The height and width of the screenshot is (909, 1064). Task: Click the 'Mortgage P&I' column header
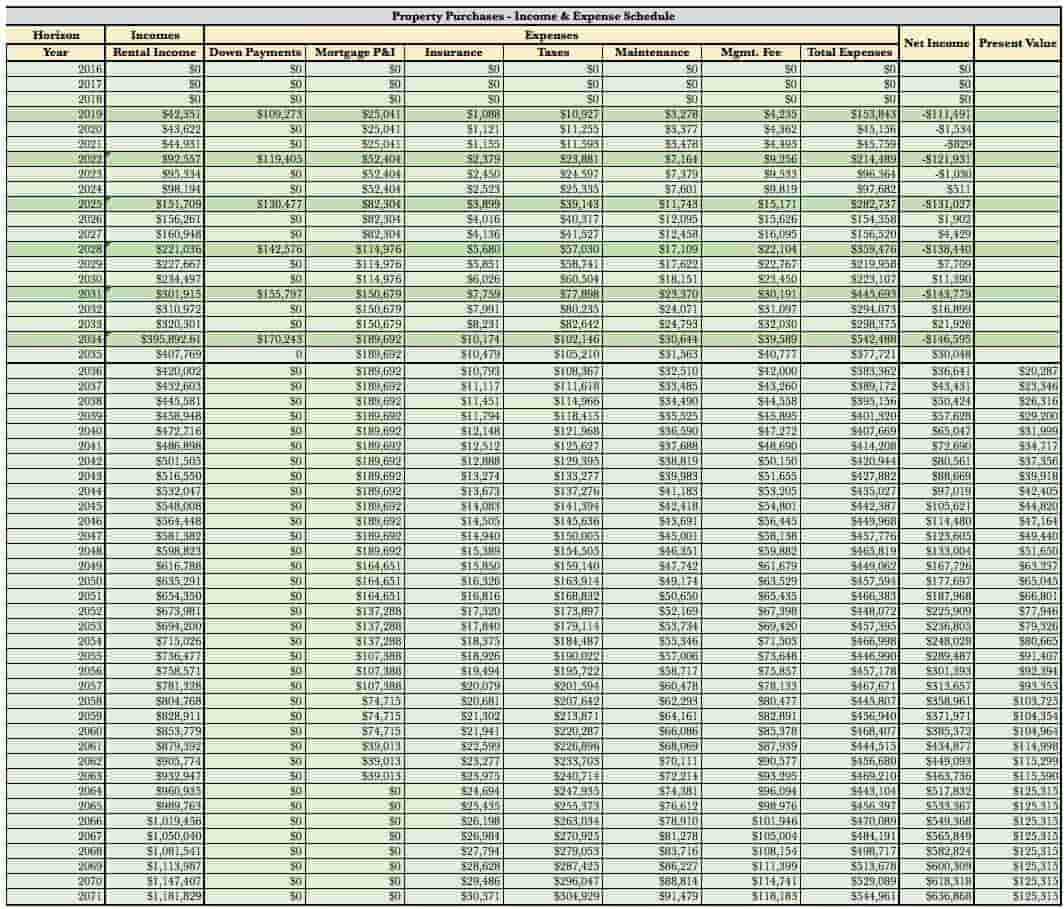click(x=354, y=52)
